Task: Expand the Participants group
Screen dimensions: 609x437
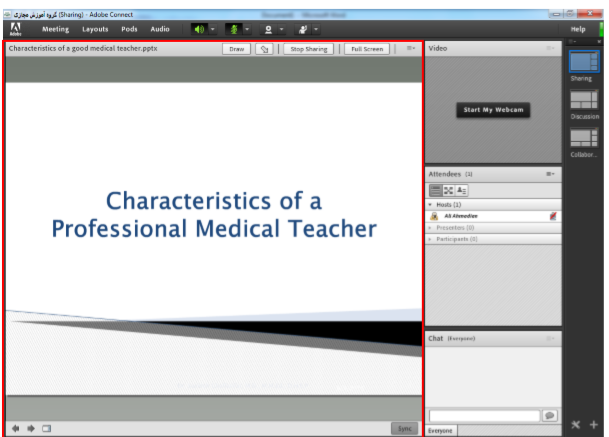Action: click(x=430, y=239)
